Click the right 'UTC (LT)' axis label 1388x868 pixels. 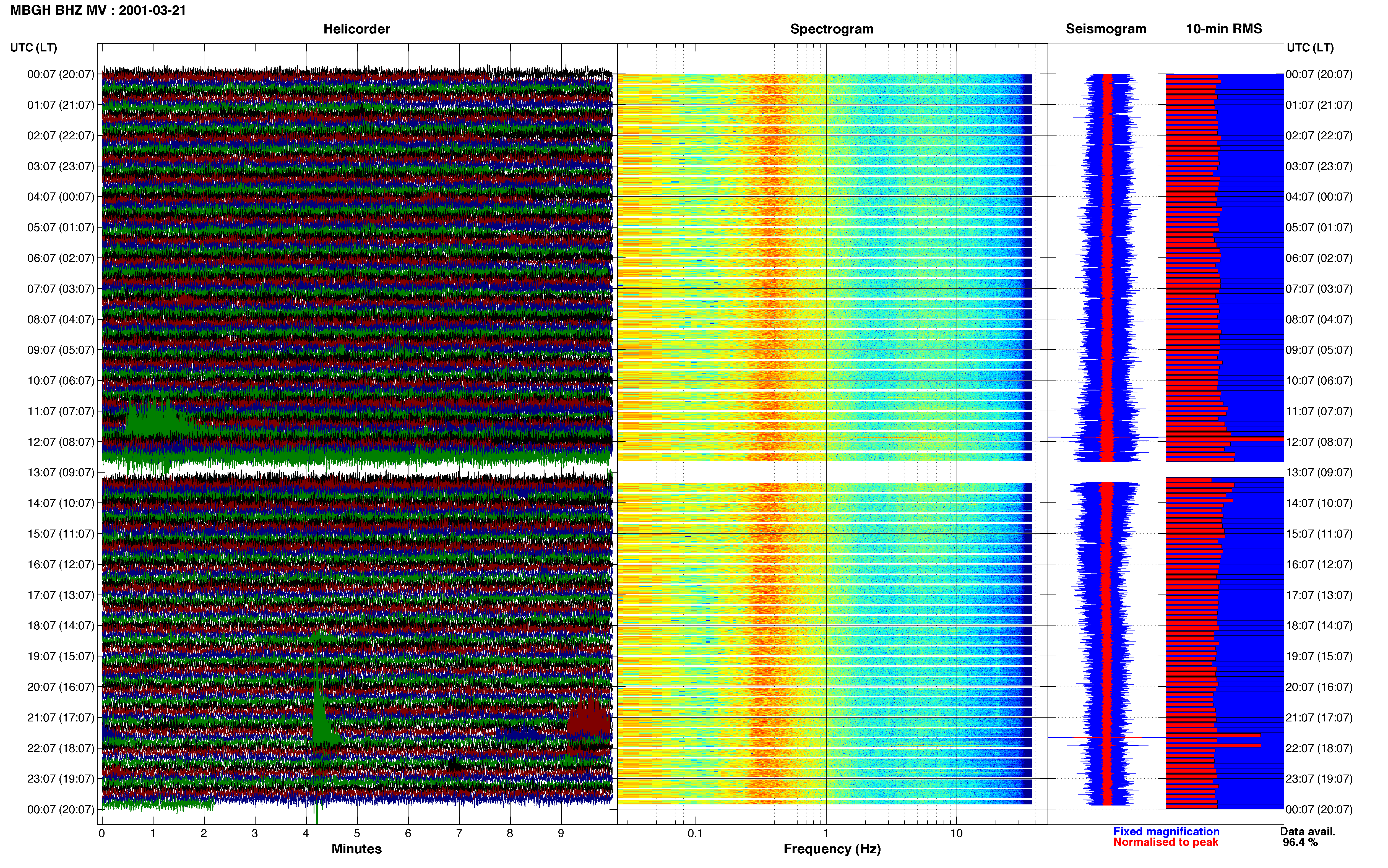[x=1310, y=48]
